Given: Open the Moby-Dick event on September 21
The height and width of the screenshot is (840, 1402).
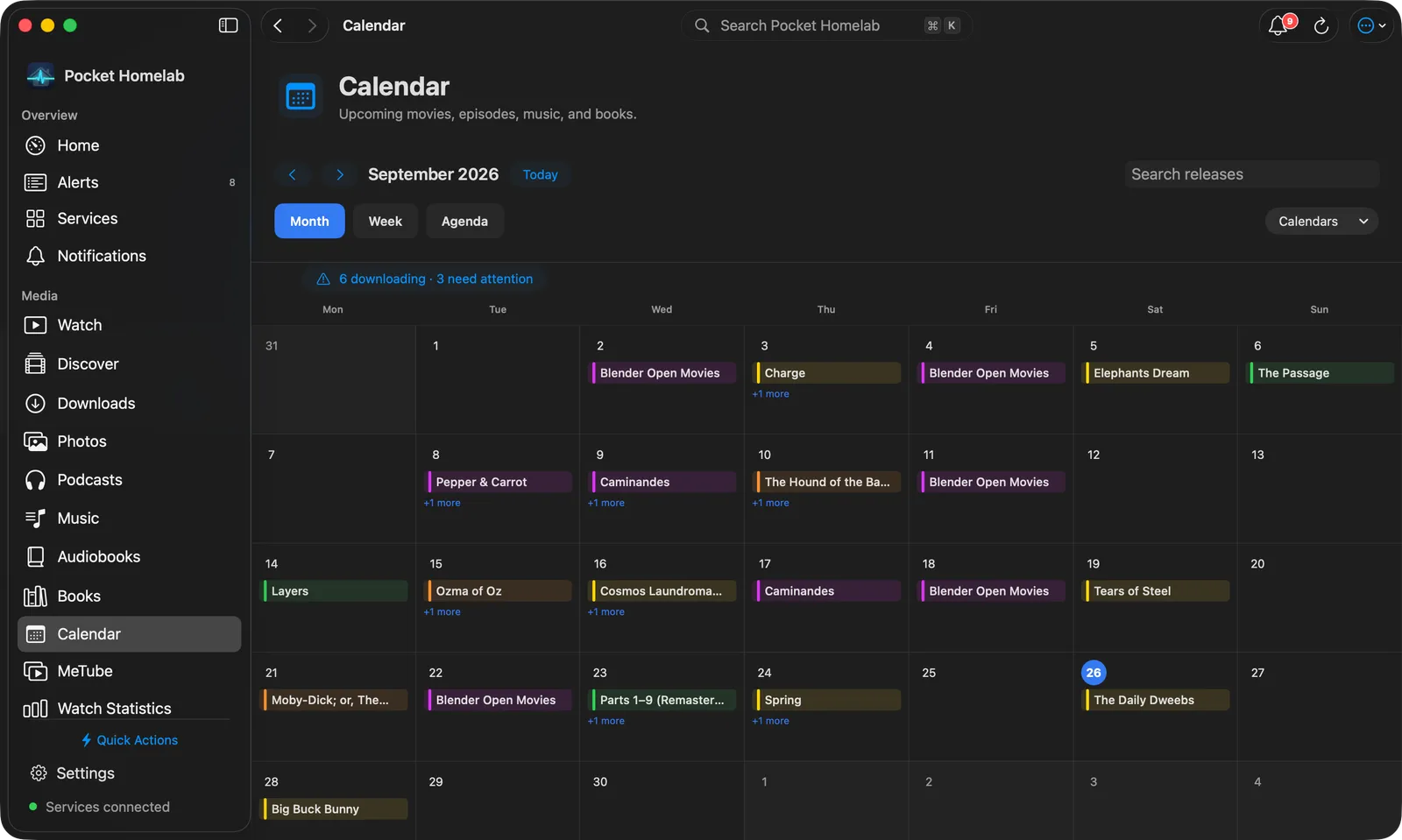Looking at the screenshot, I should point(335,700).
